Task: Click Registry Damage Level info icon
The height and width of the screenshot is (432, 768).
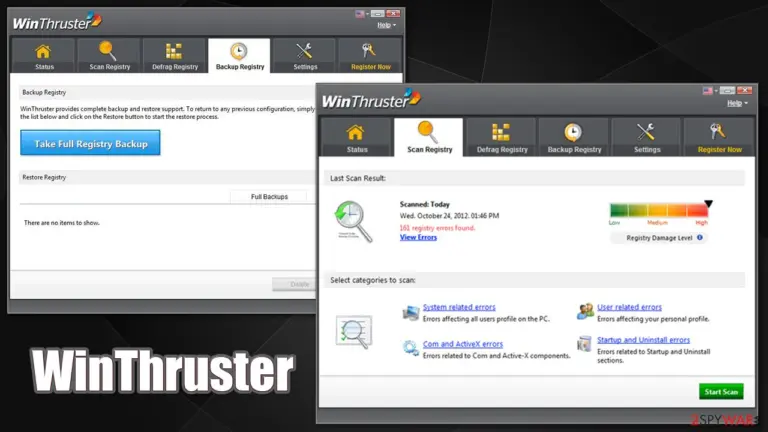Action: [x=700, y=238]
